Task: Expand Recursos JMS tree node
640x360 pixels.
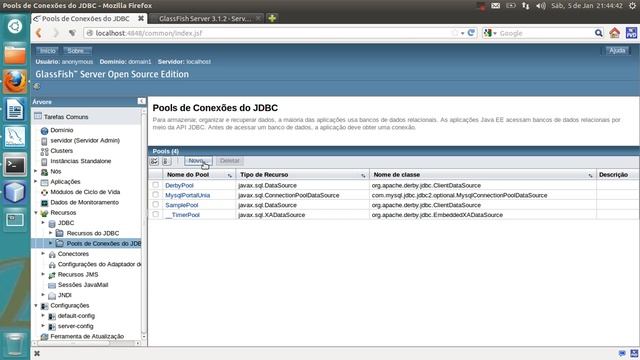Action: click(43, 274)
